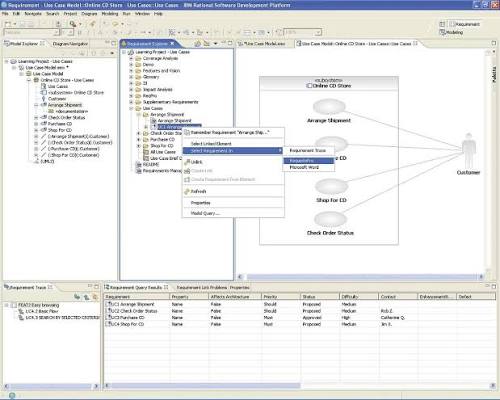
Task: Select FEAT2 Easy browsing in Requirement Trace
Action: click(x=38, y=305)
